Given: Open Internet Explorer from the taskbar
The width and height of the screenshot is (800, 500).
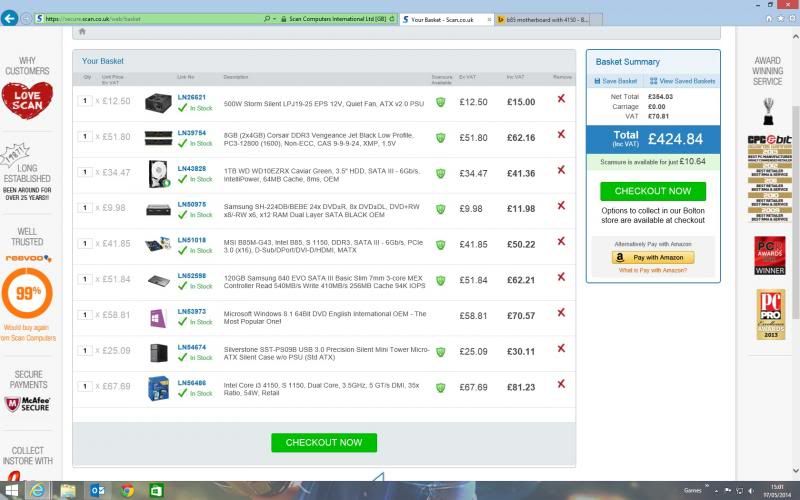Looking at the screenshot, I should coord(37,491).
